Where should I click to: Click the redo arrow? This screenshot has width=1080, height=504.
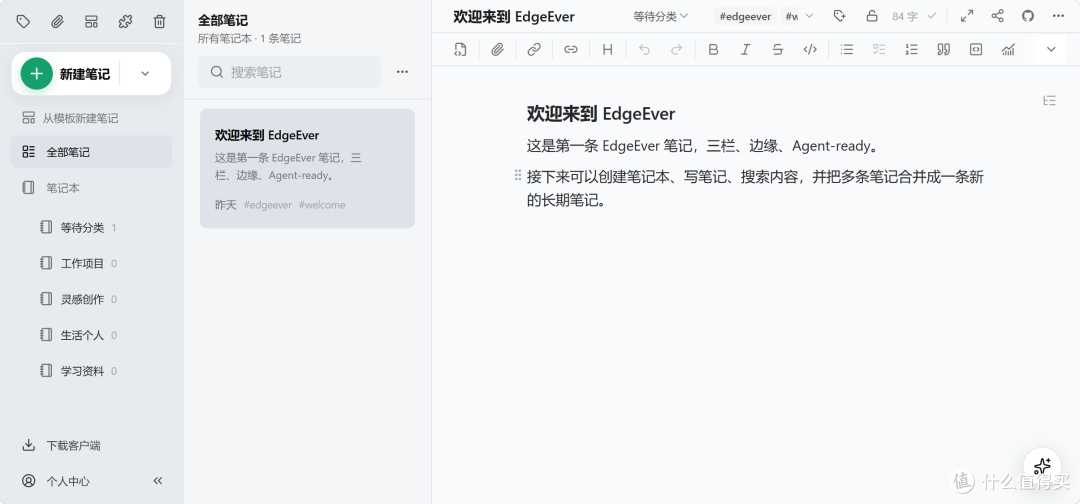pos(676,49)
